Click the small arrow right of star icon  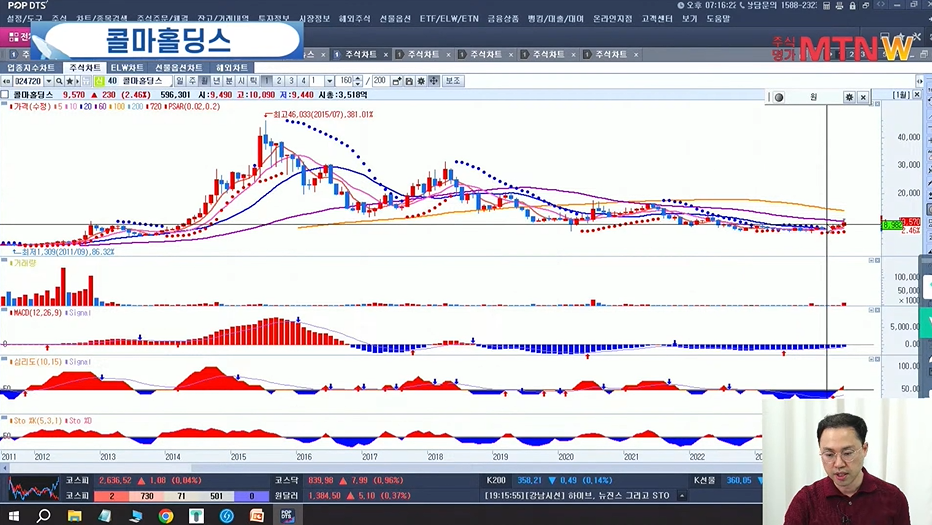point(78,81)
